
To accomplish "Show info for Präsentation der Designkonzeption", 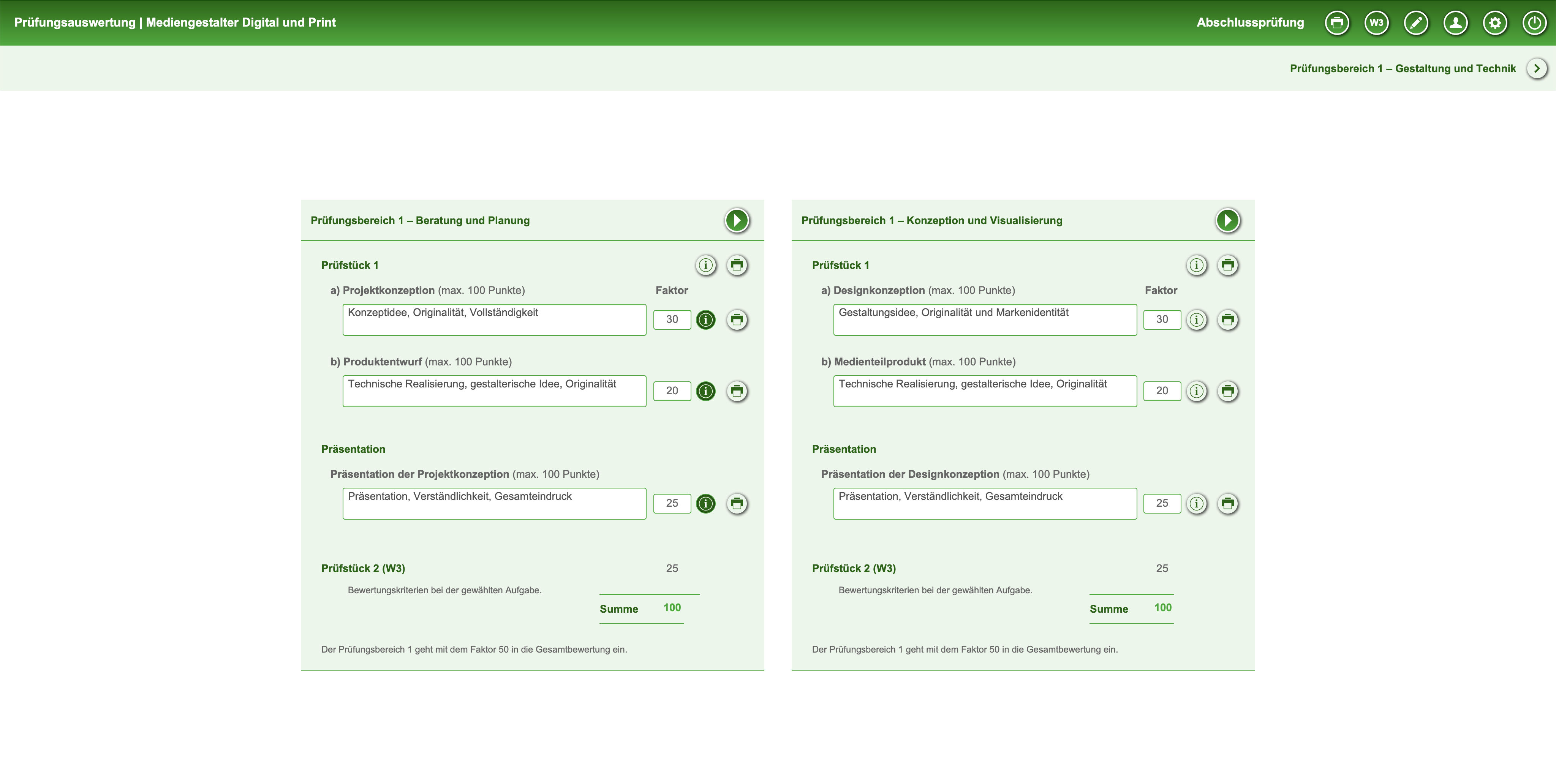I will click(x=1196, y=503).
